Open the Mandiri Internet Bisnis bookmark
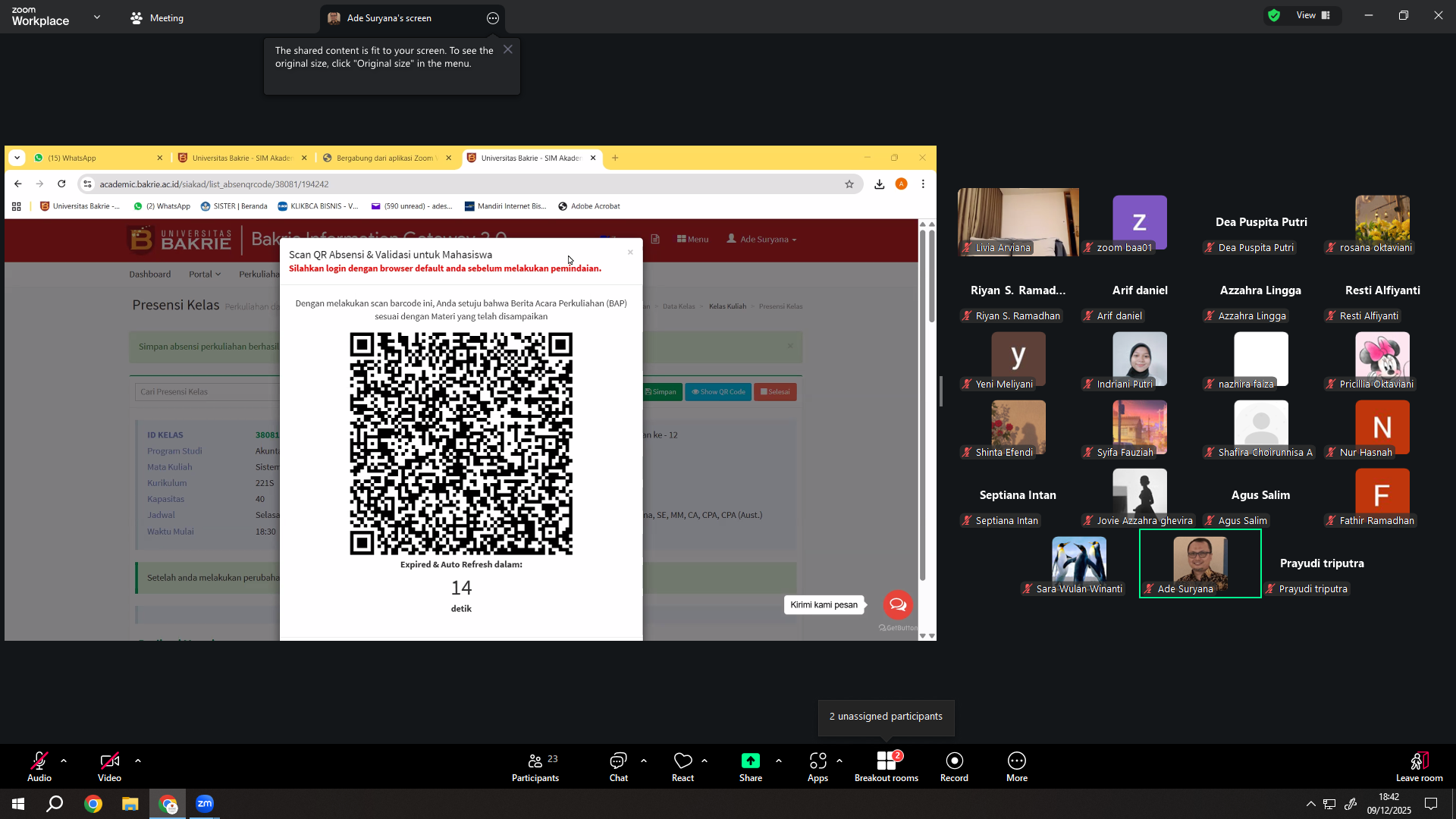The image size is (1456, 819). tap(506, 206)
